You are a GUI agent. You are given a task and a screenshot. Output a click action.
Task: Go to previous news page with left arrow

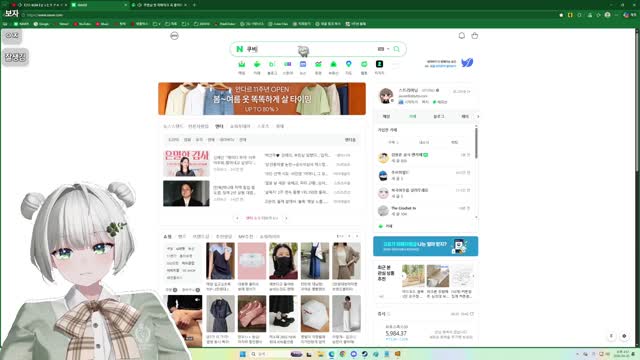238,218
